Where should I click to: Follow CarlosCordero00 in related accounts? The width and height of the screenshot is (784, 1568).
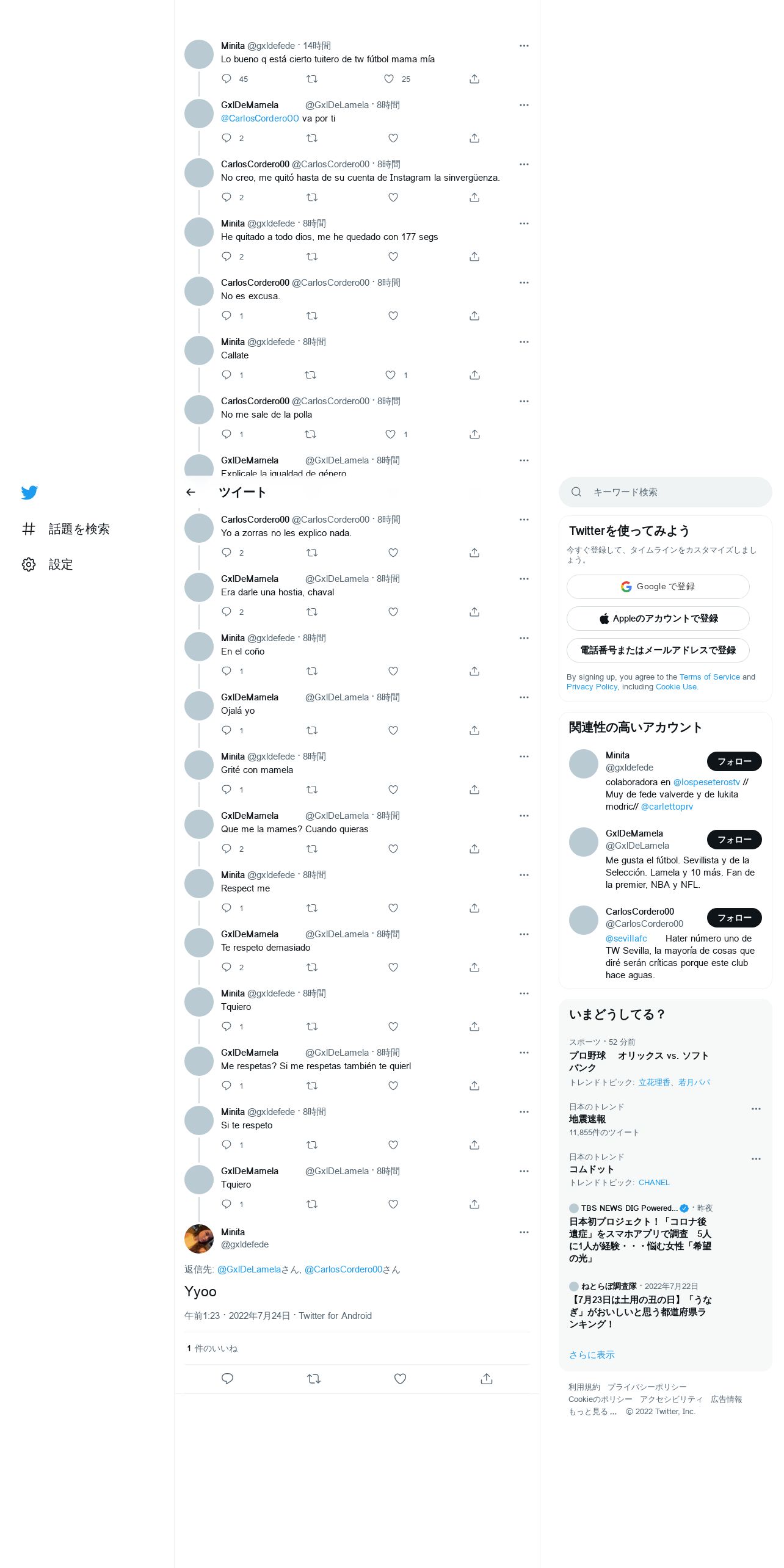click(734, 918)
